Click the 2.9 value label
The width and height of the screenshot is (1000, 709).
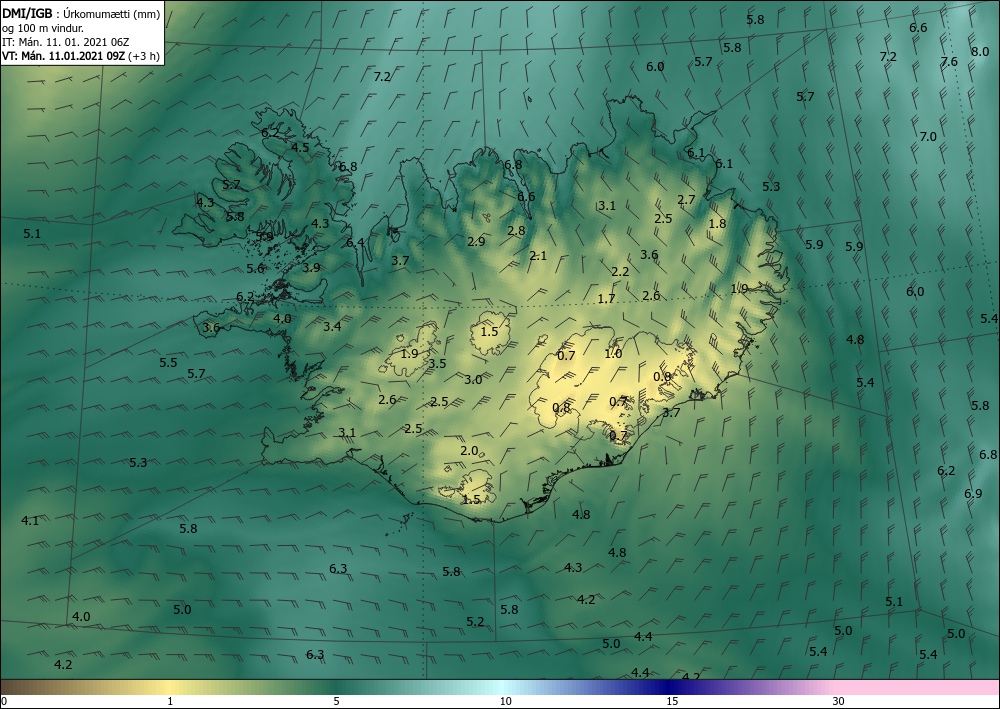[x=476, y=241]
